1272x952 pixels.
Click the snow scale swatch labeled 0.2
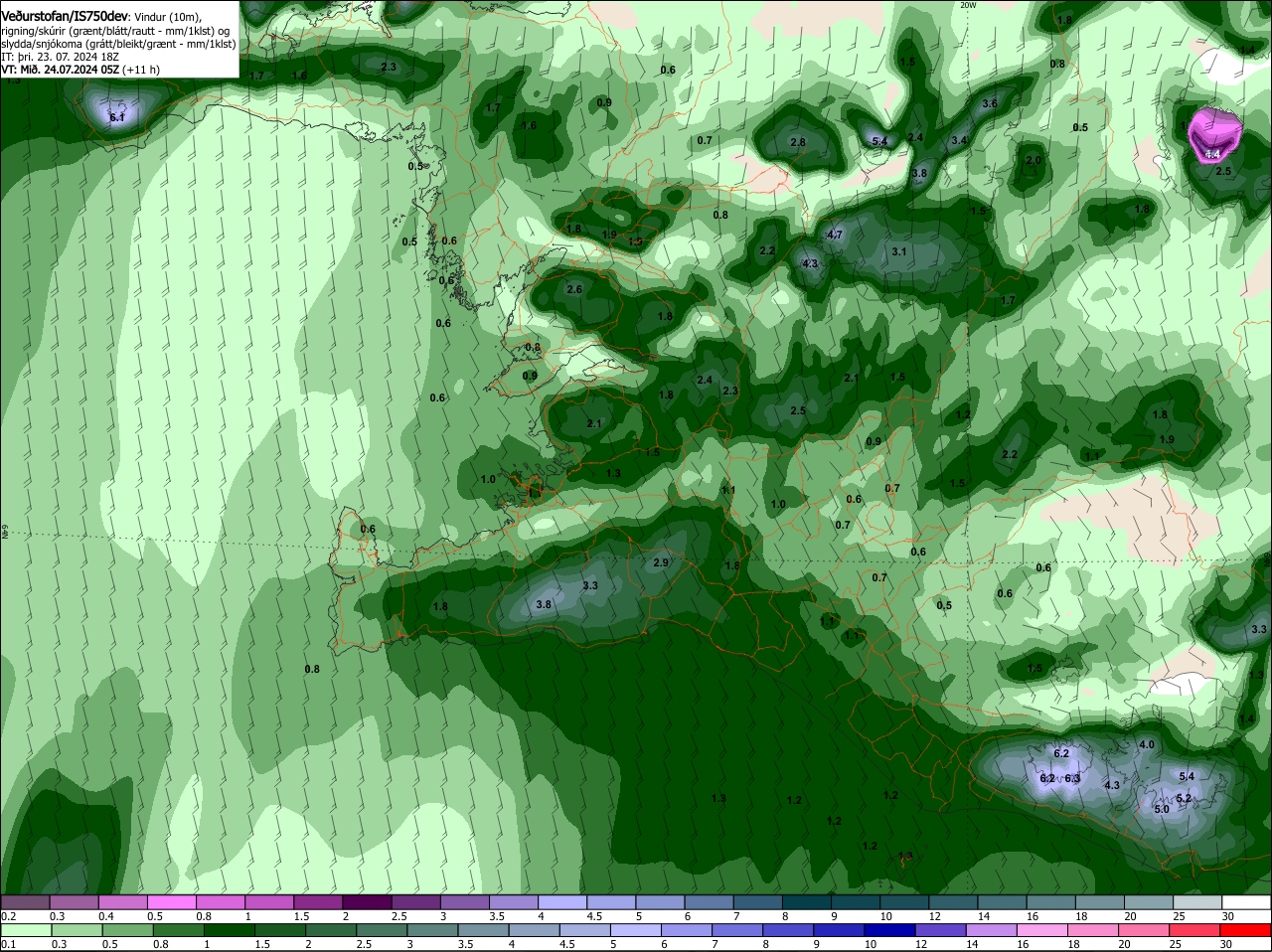click(25, 902)
